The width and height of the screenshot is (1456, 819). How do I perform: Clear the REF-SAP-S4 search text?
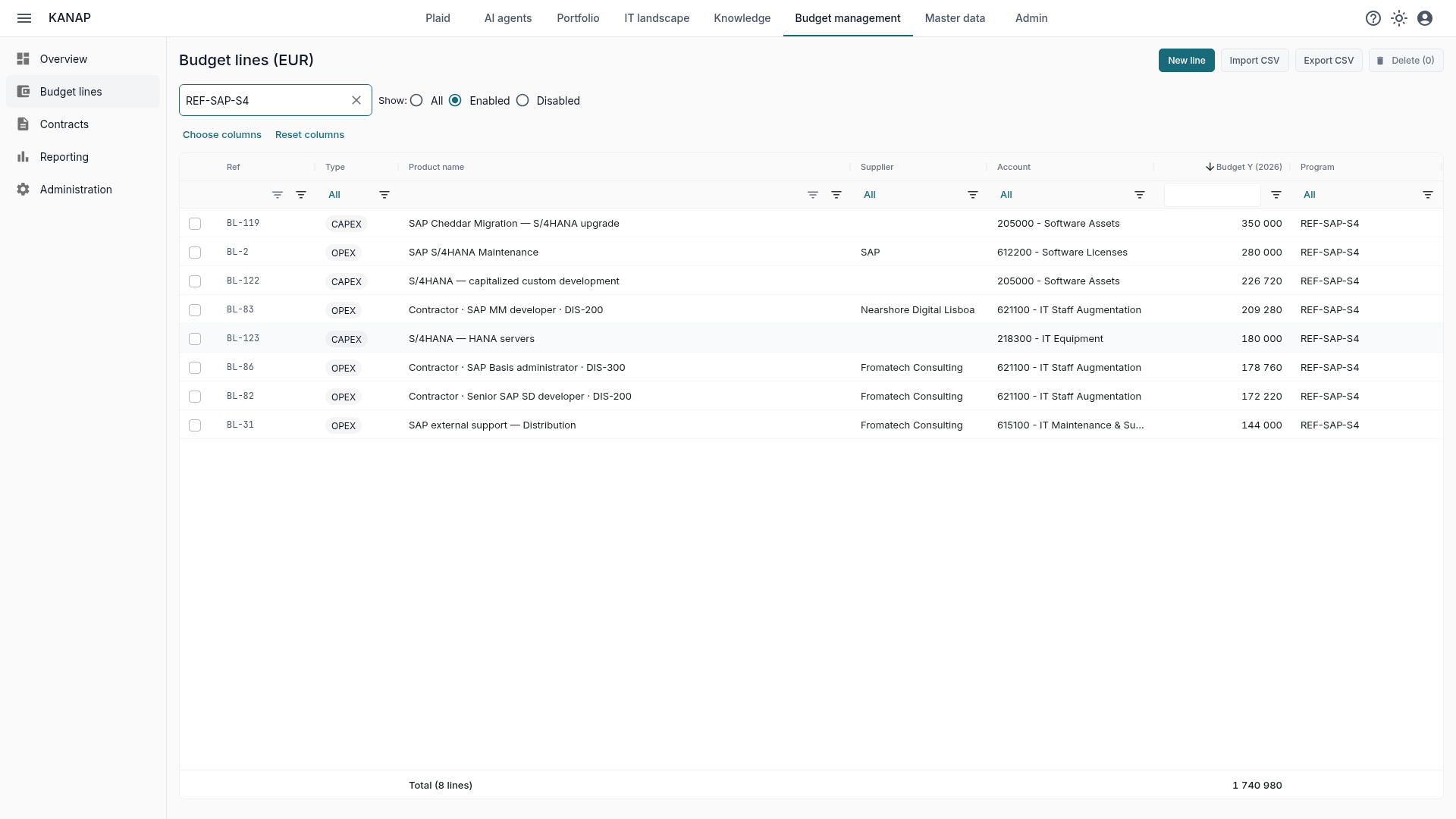pos(356,100)
